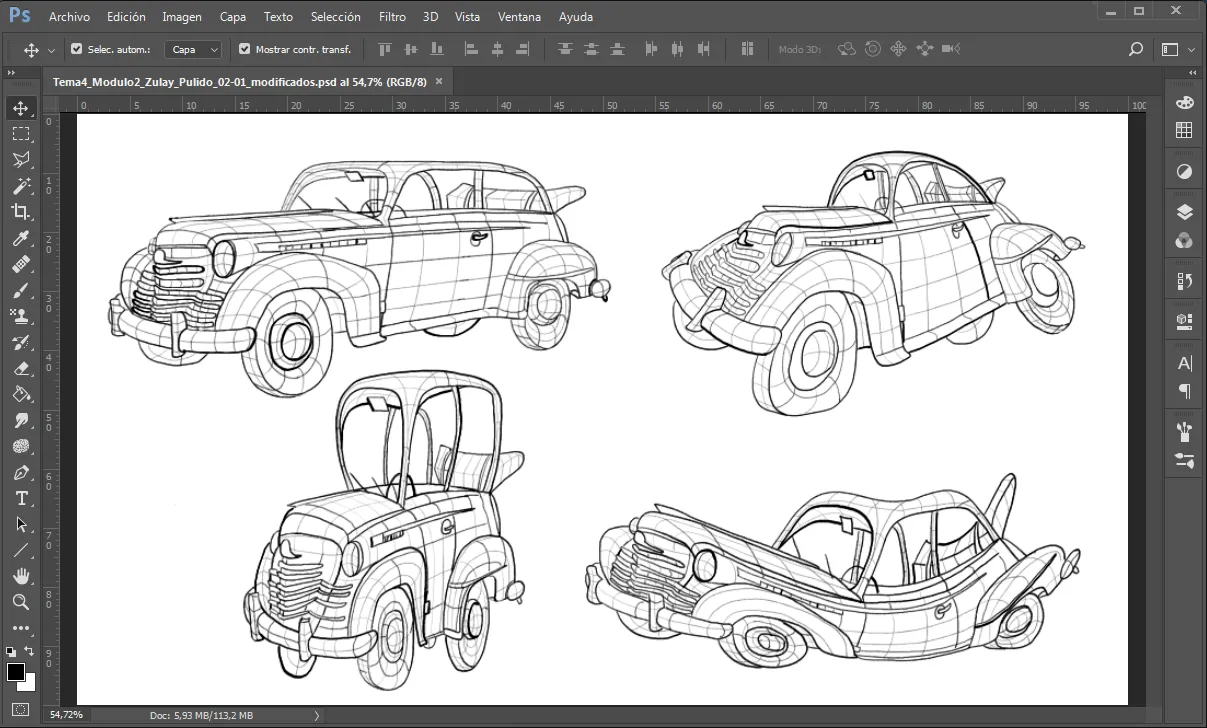Open the Archivo menu
Viewport: 1207px width, 728px height.
(69, 17)
